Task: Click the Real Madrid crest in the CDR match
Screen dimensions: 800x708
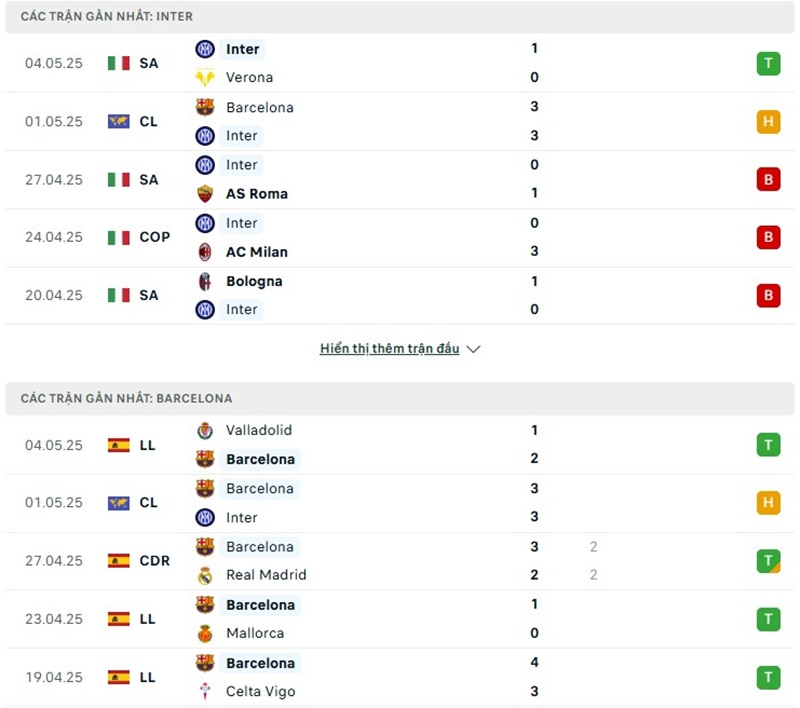Action: [205, 575]
